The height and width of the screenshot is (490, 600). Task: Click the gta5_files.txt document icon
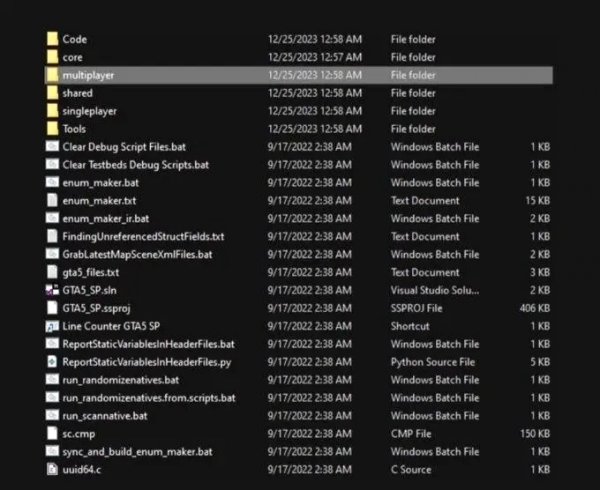(x=52, y=272)
